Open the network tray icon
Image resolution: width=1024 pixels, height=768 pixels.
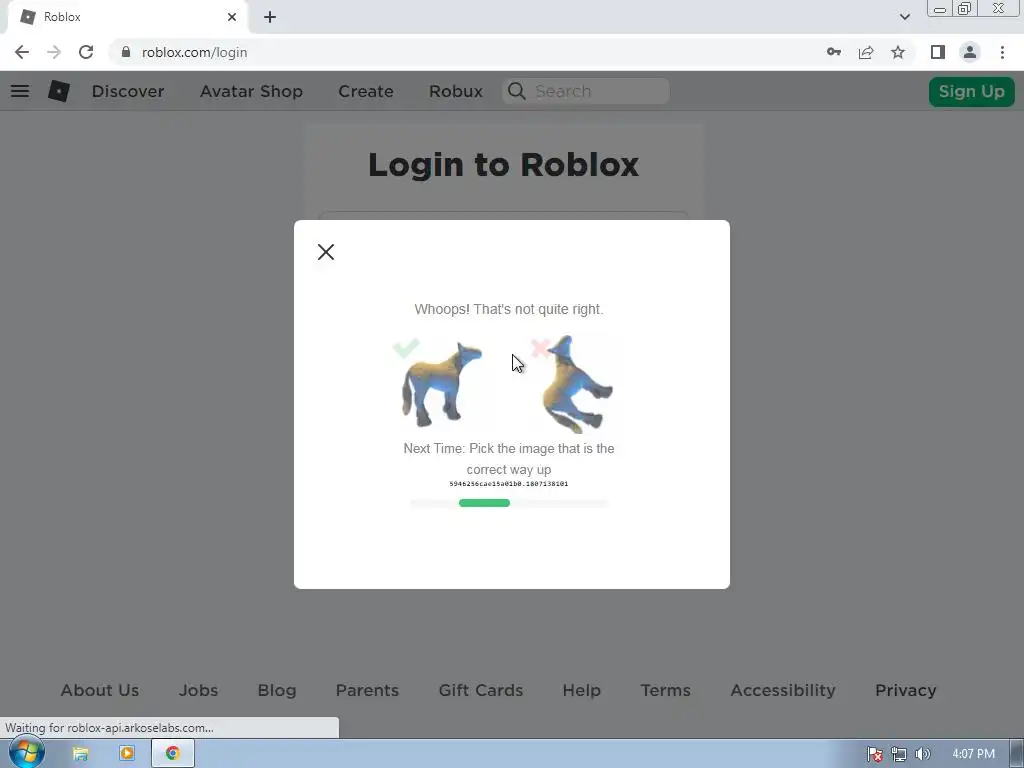899,754
